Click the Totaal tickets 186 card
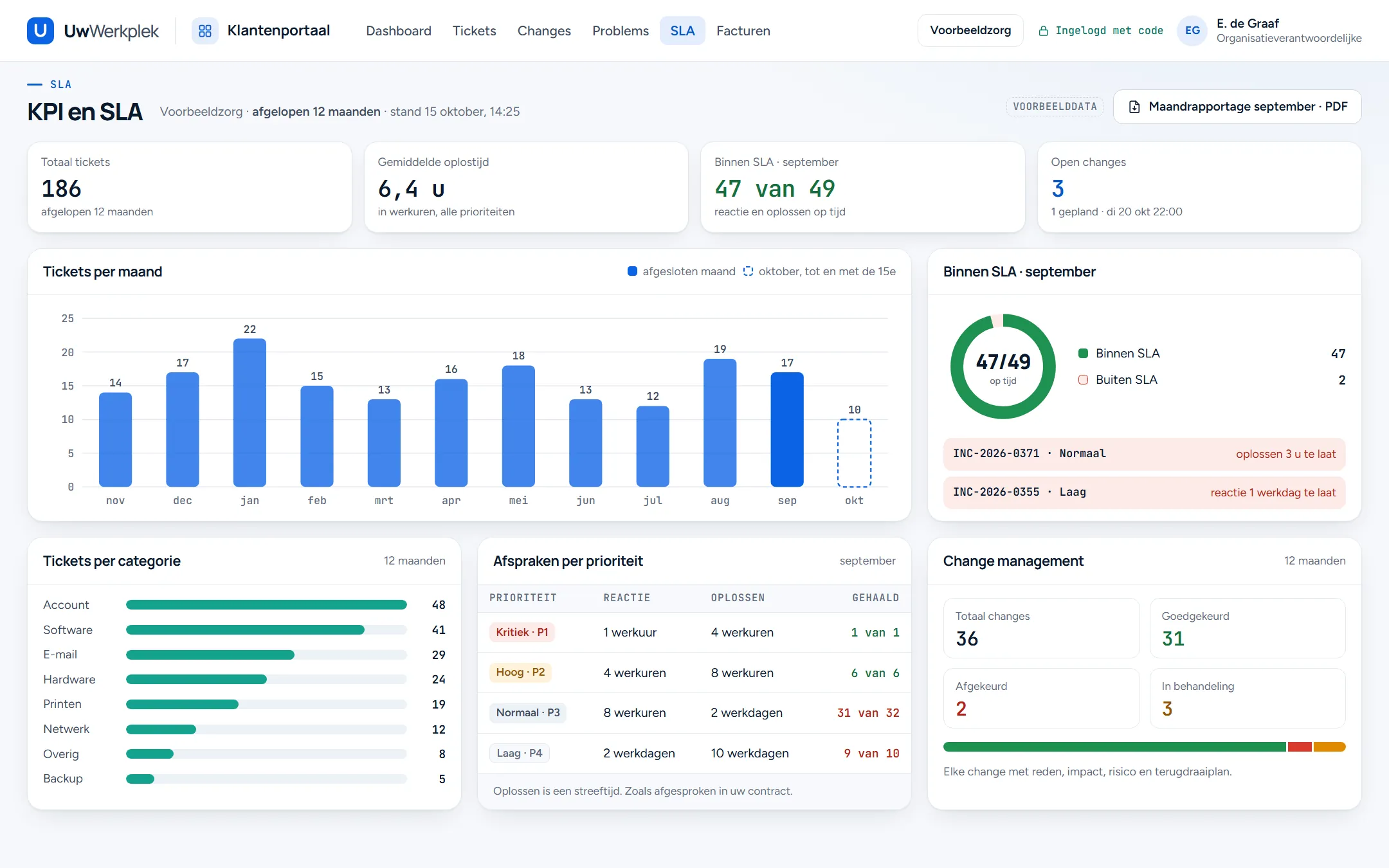 point(189,187)
